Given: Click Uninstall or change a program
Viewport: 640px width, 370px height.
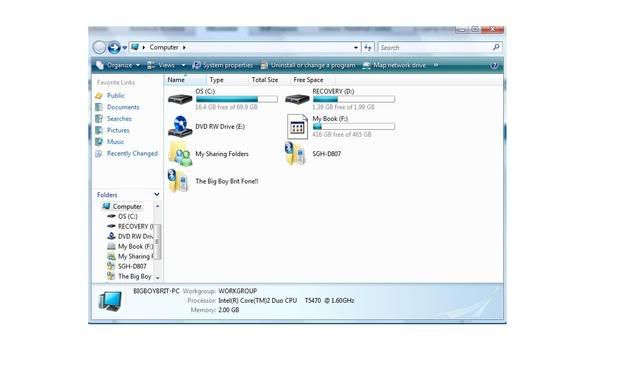Looking at the screenshot, I should pos(308,65).
